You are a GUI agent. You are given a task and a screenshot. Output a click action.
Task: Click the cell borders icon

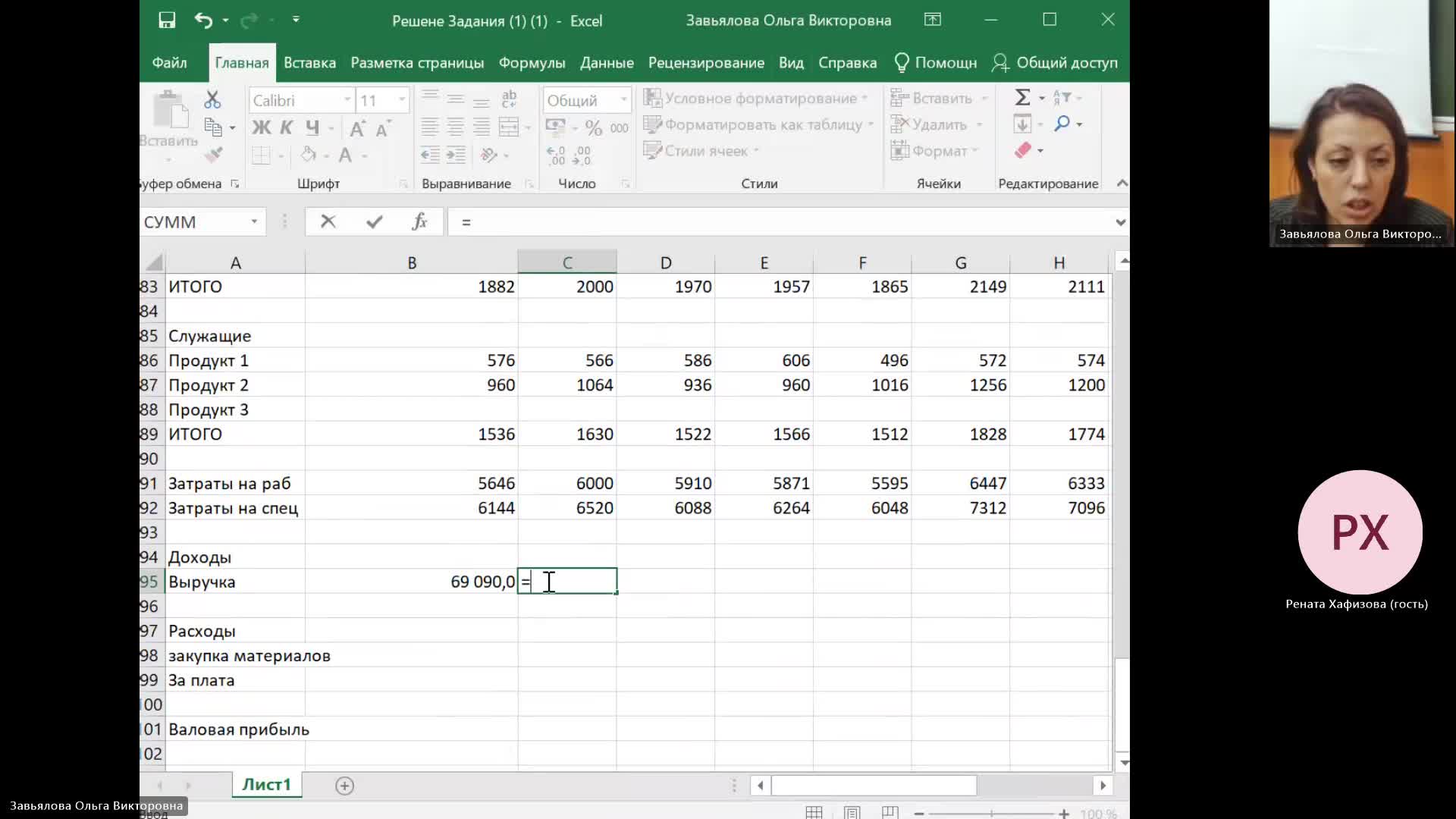[261, 155]
